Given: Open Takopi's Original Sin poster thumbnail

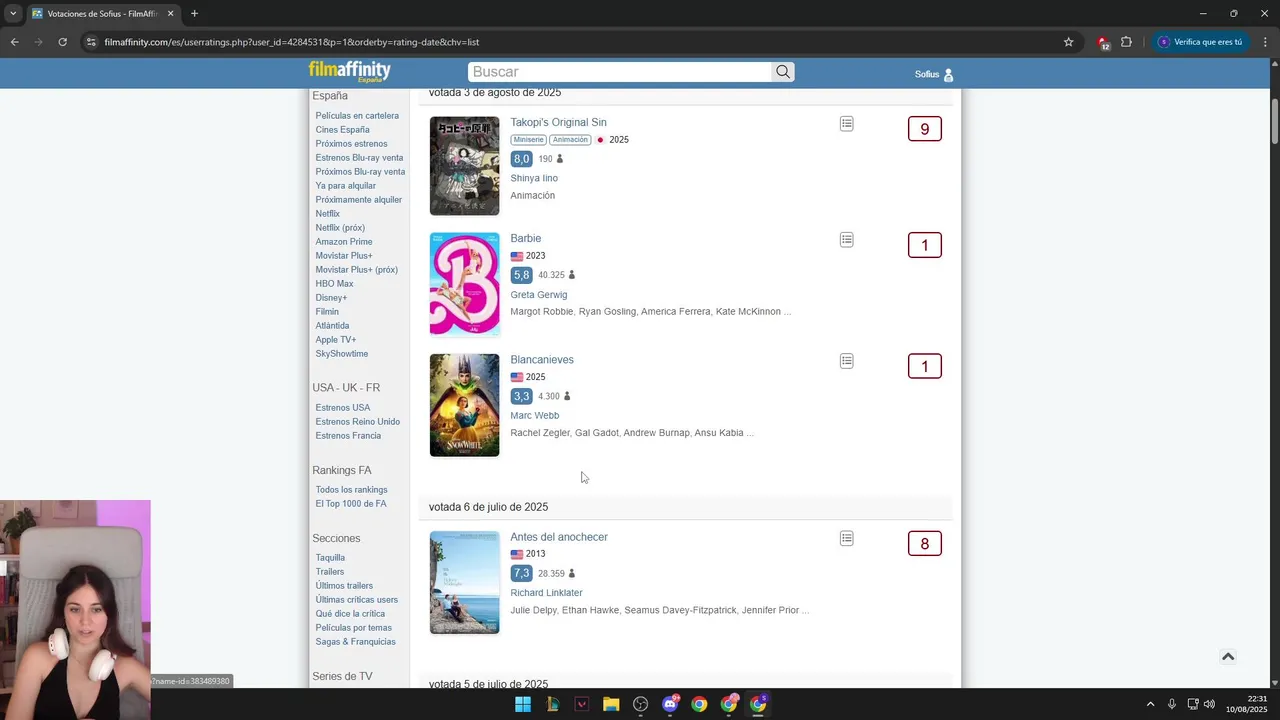Looking at the screenshot, I should [x=464, y=166].
